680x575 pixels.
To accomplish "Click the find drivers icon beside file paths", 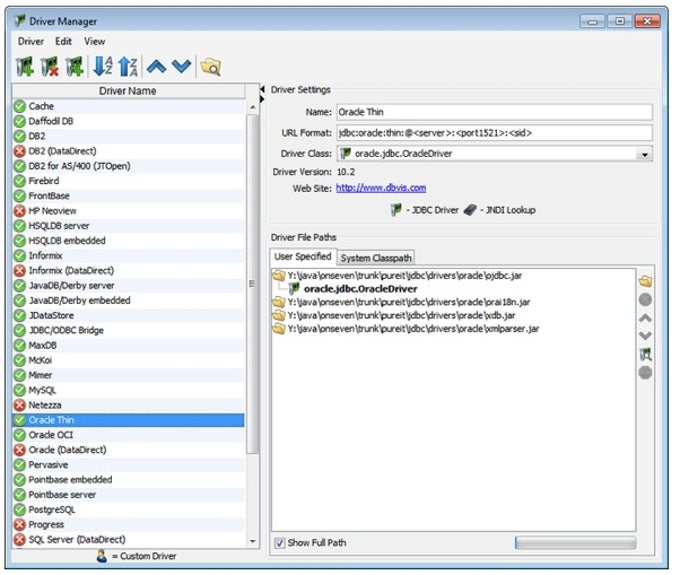I will tap(645, 354).
